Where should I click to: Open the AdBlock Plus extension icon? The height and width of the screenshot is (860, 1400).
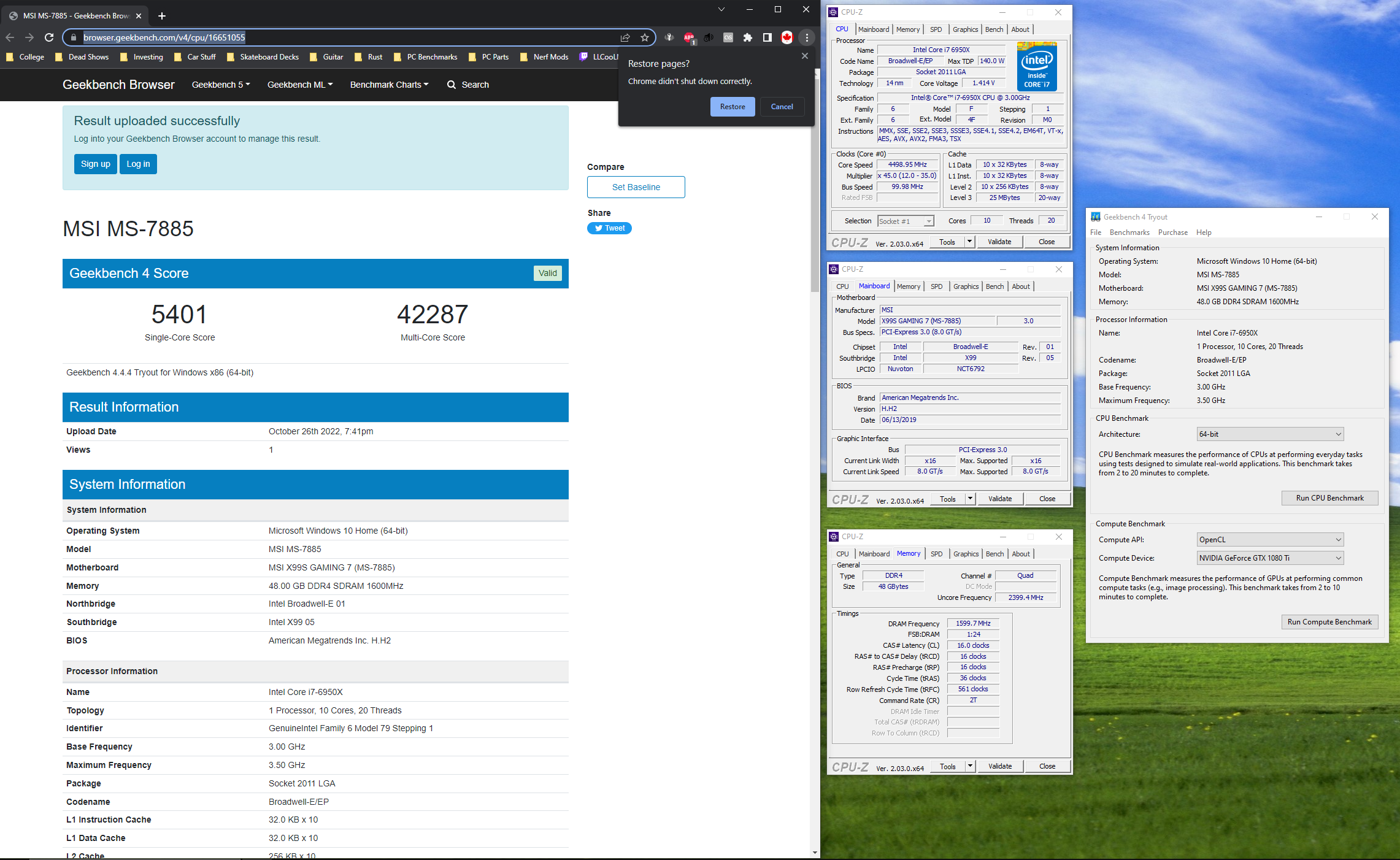tap(689, 37)
